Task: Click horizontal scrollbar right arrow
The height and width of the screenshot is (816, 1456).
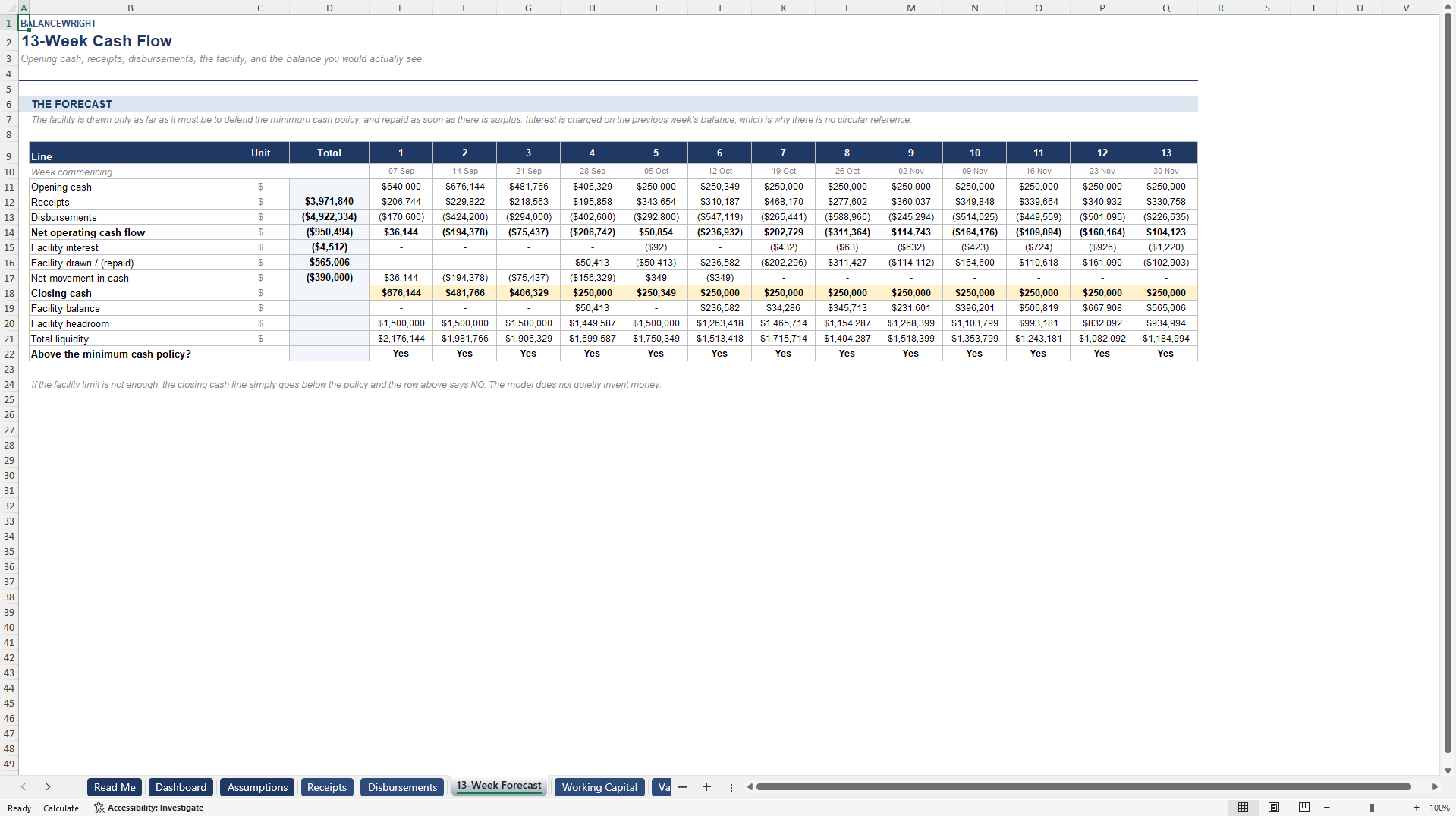Action: 1435,787
